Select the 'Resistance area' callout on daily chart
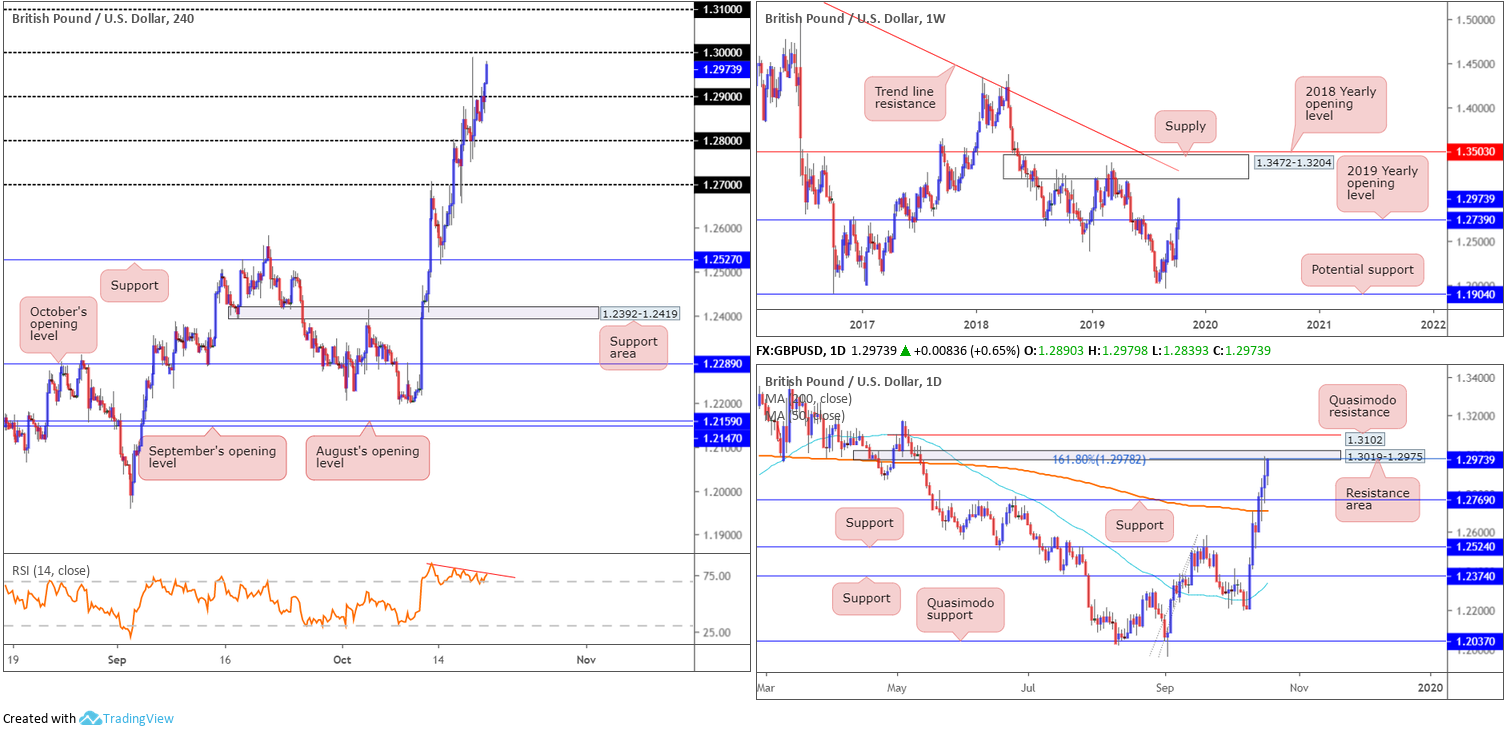Screen dimensions: 1508x734 [1377, 500]
